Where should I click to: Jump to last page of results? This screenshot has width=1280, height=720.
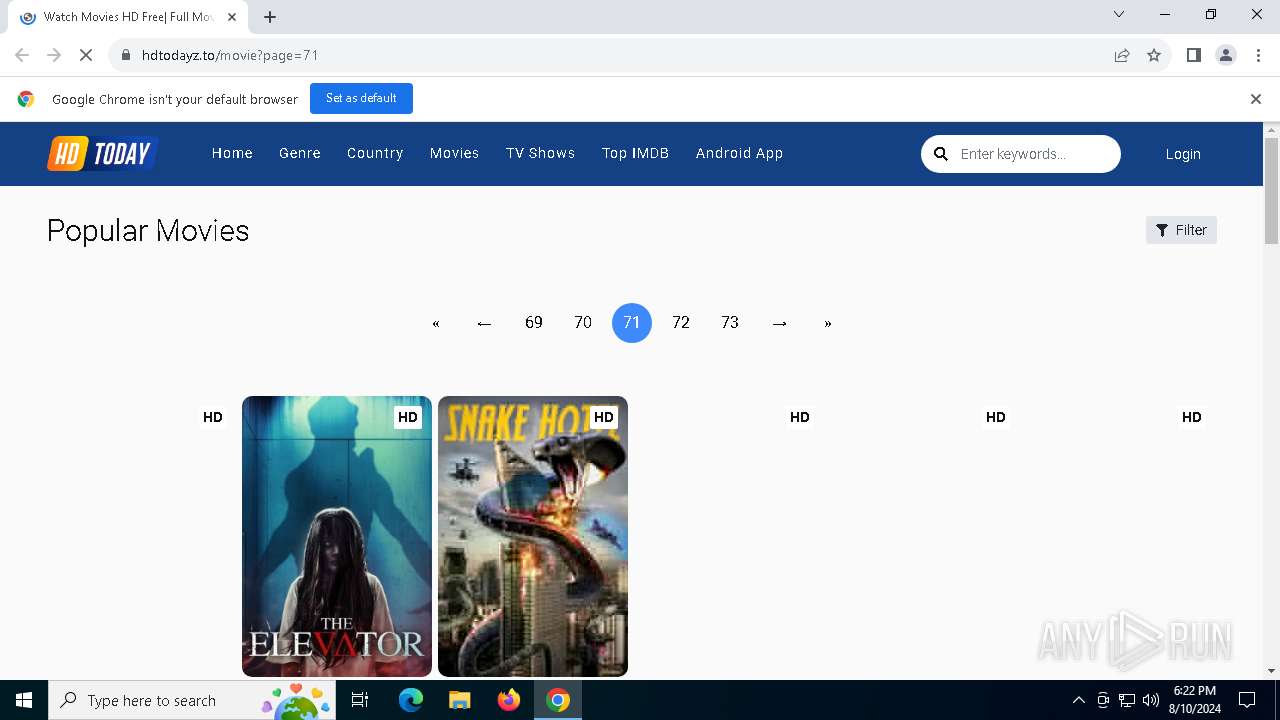(828, 323)
